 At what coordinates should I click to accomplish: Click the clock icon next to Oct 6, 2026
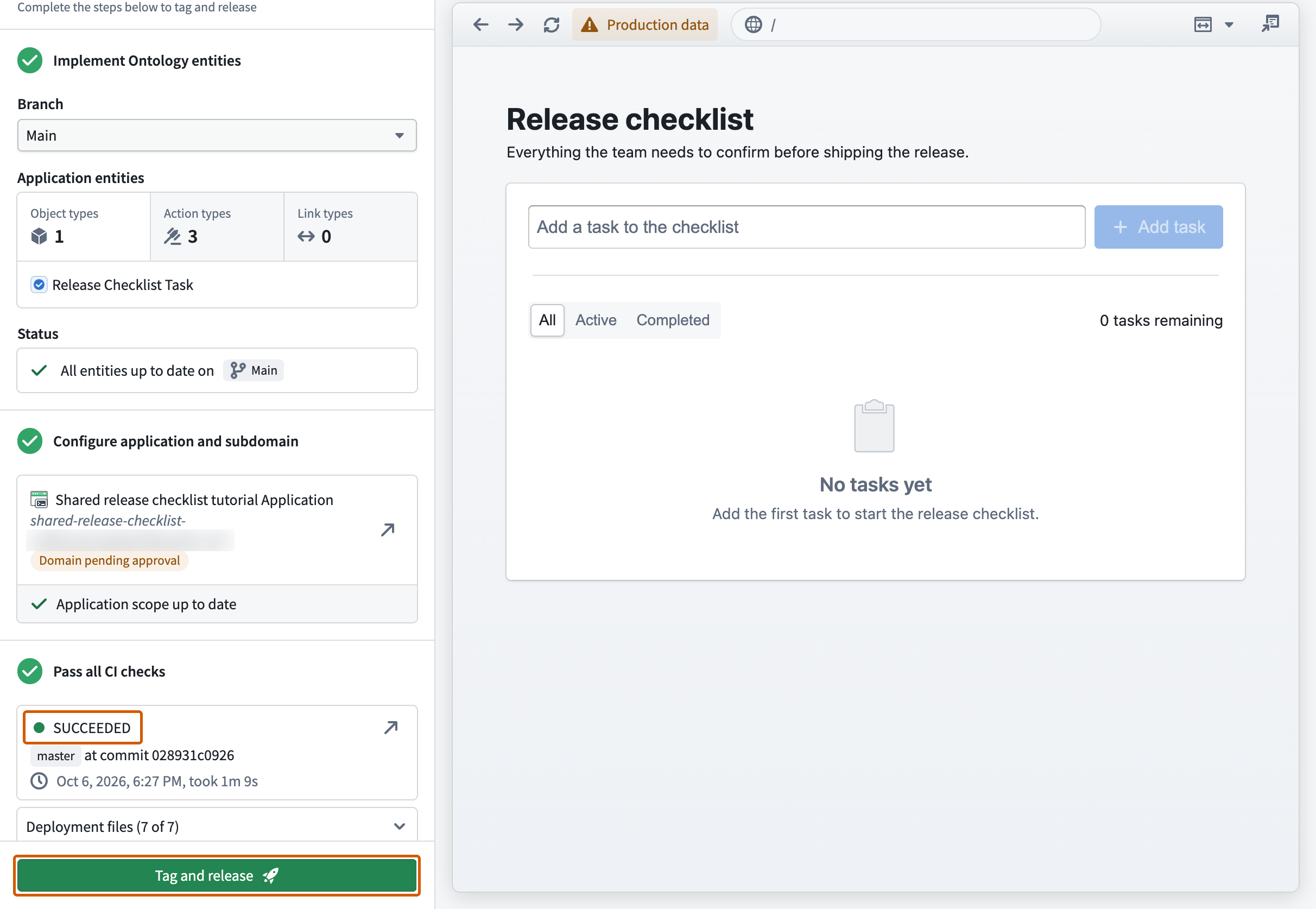[39, 781]
